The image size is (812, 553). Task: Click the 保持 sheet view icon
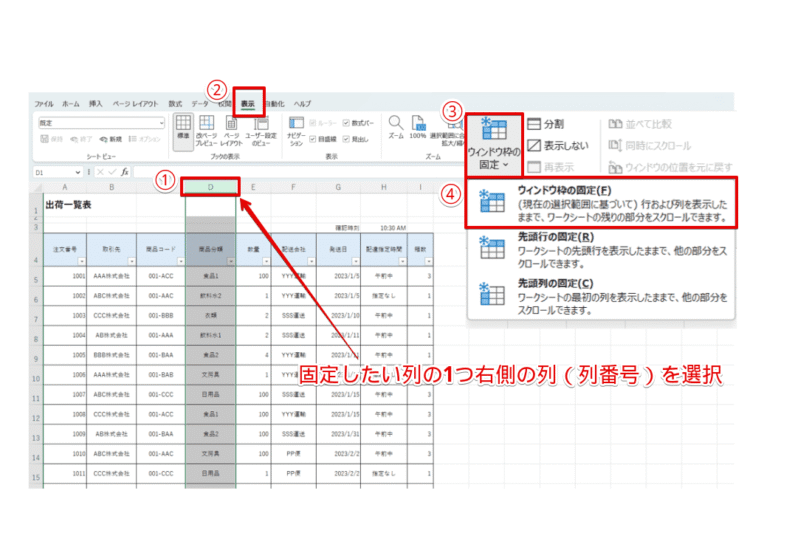(x=45, y=139)
